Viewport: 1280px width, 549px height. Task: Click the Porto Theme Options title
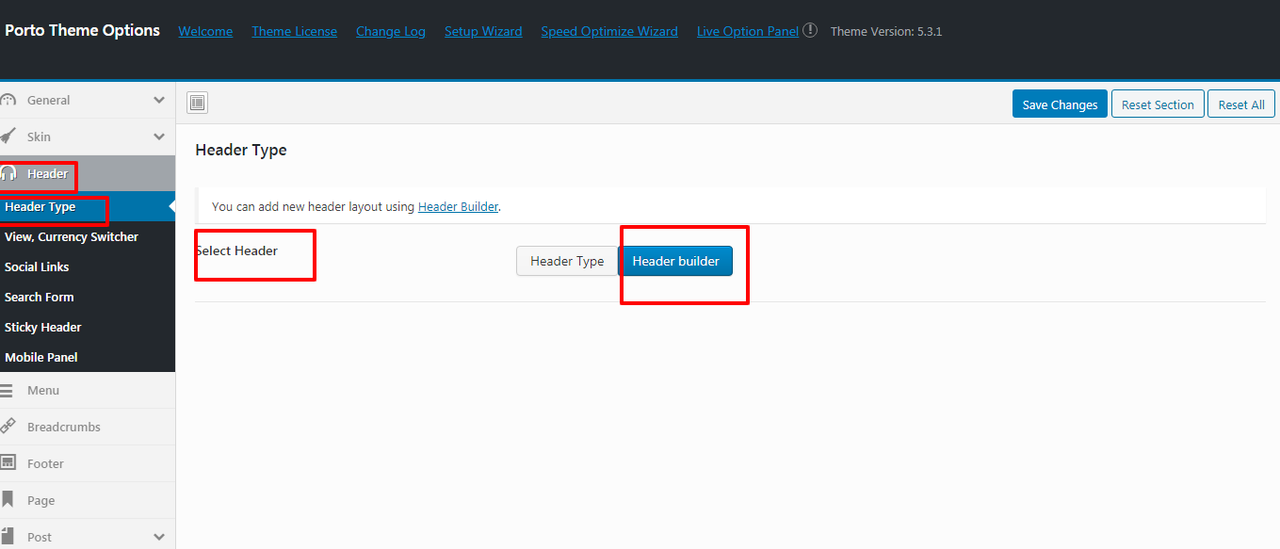click(82, 30)
